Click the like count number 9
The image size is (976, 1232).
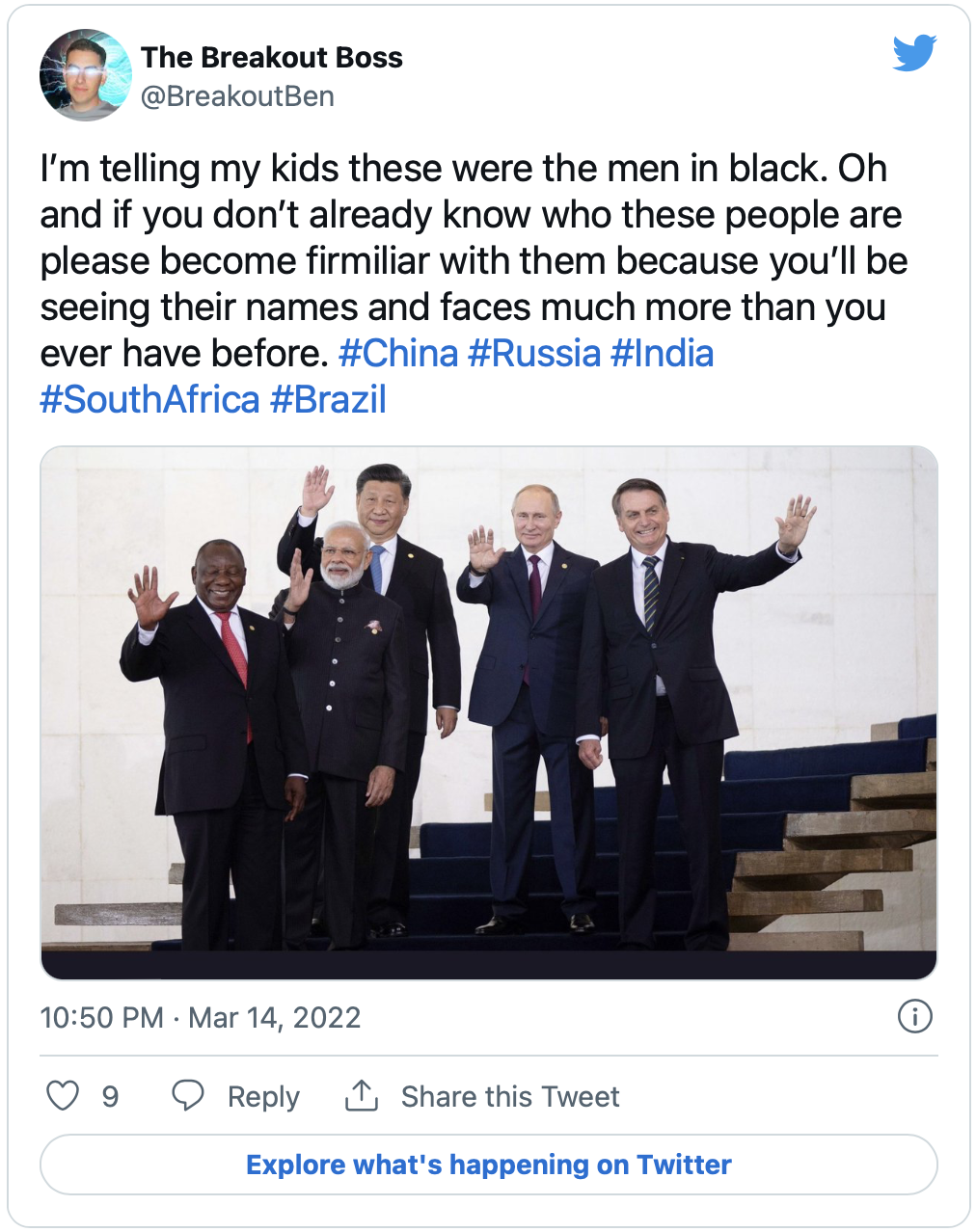pos(110,1097)
